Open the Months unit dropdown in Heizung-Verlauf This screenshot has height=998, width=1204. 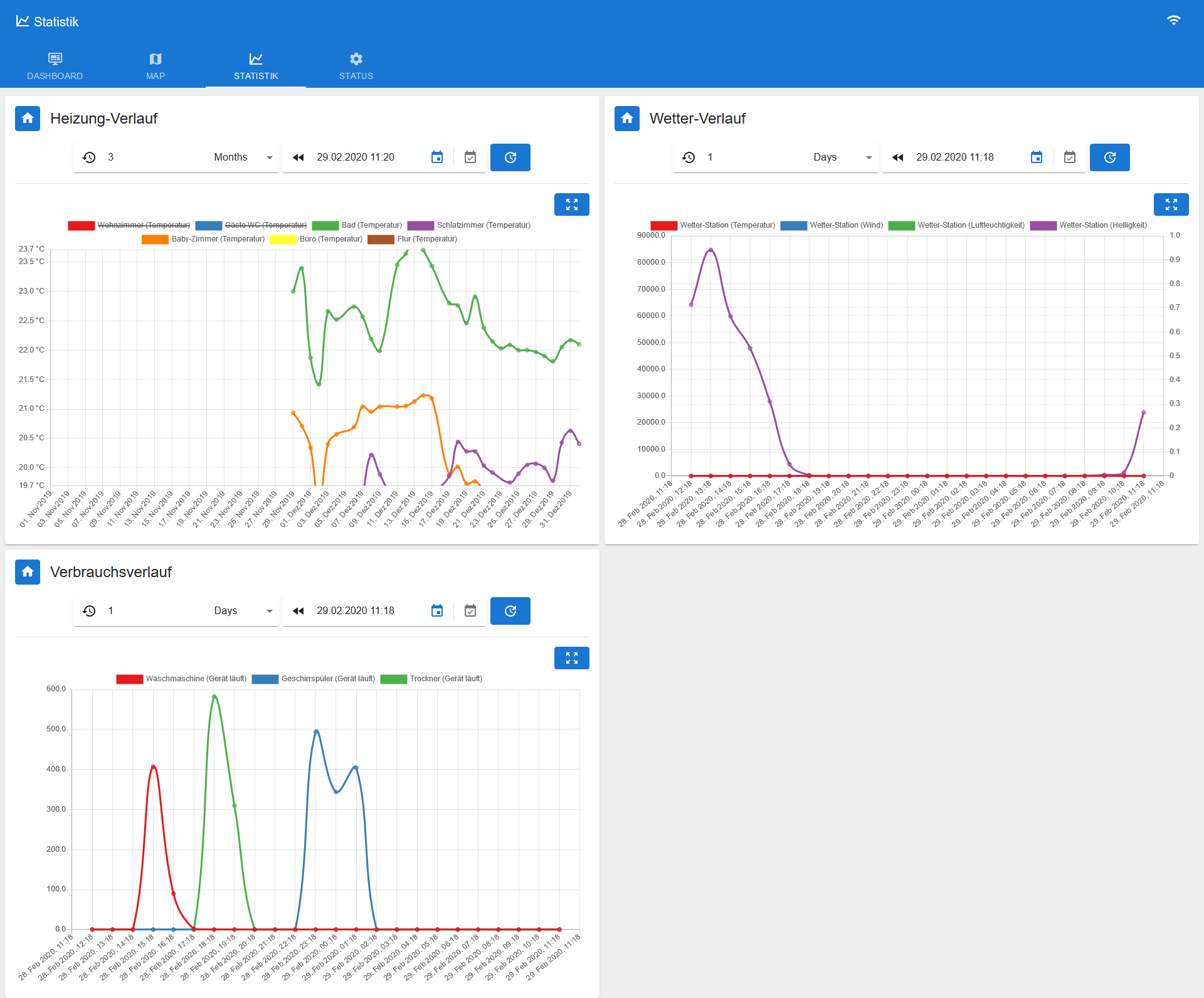(x=243, y=157)
